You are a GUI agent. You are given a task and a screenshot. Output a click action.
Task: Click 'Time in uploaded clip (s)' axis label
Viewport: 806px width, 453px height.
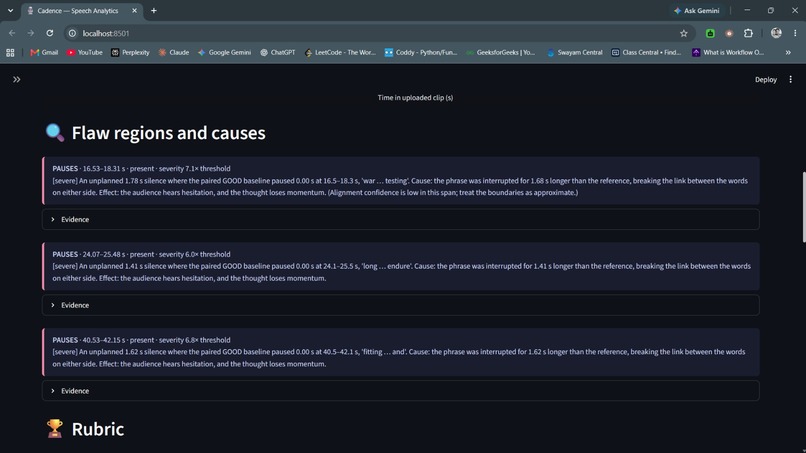point(415,98)
